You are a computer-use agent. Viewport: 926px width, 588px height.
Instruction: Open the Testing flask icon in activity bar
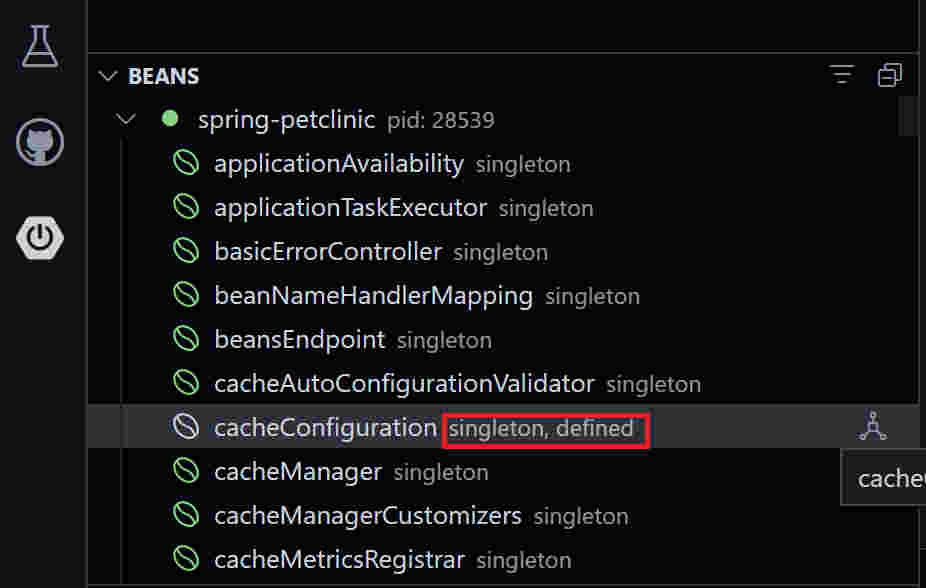tap(40, 46)
